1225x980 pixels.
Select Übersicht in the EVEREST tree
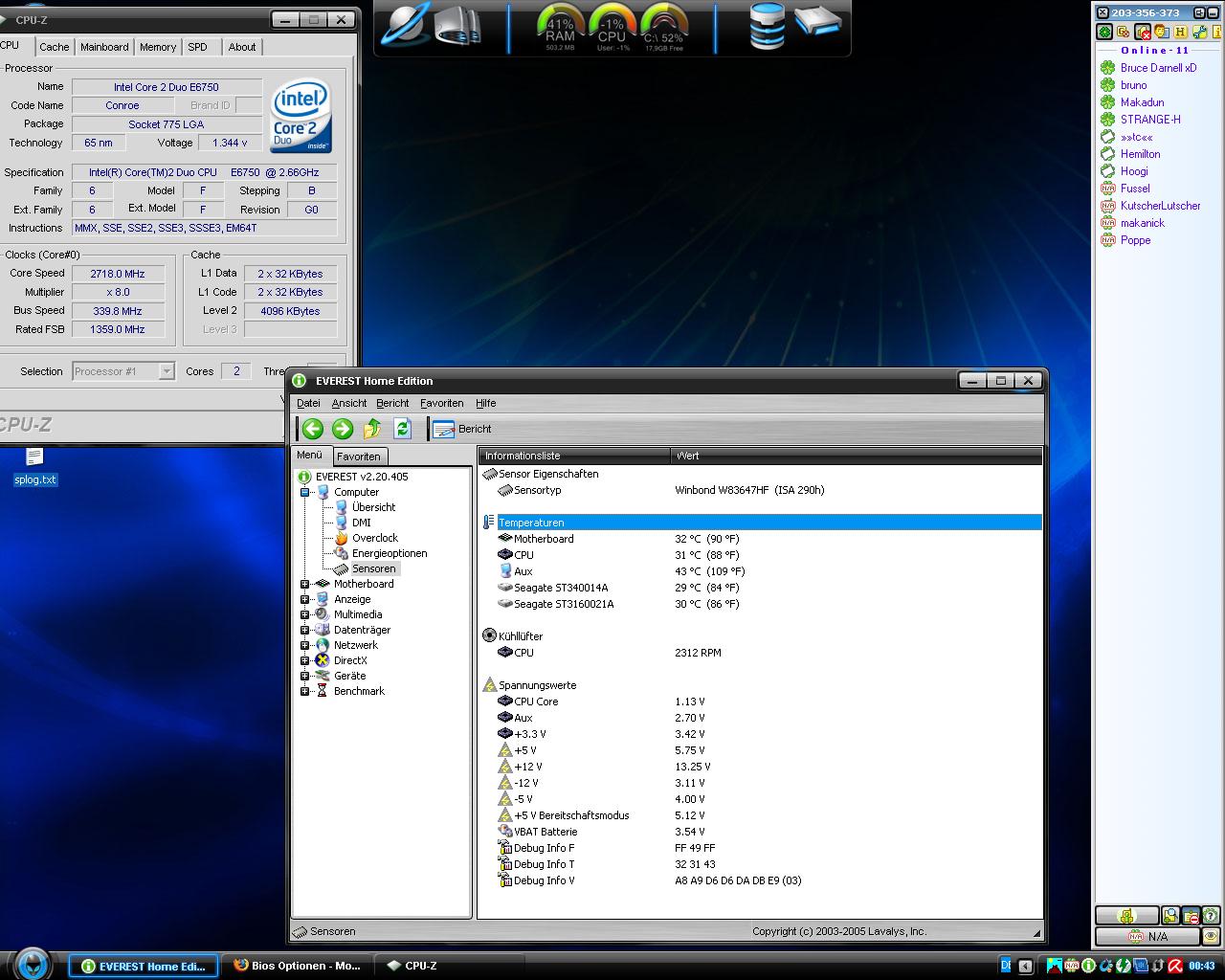[x=373, y=507]
